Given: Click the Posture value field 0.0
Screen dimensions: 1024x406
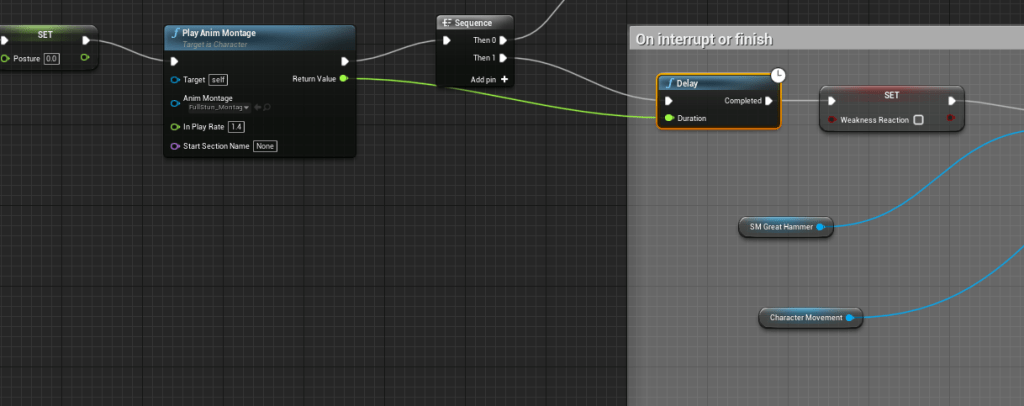Looking at the screenshot, I should click(x=52, y=59).
